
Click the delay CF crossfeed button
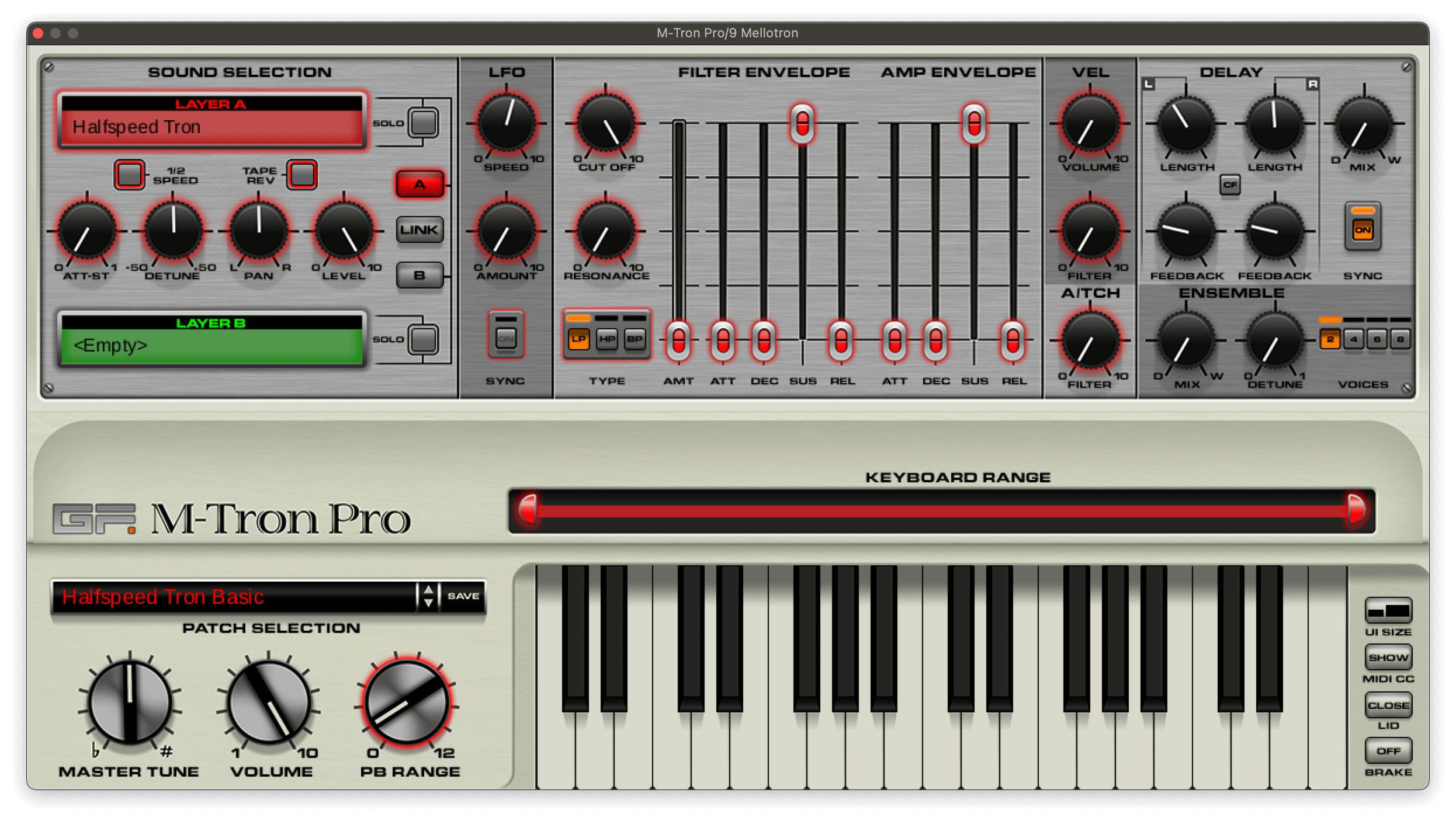(x=1230, y=185)
